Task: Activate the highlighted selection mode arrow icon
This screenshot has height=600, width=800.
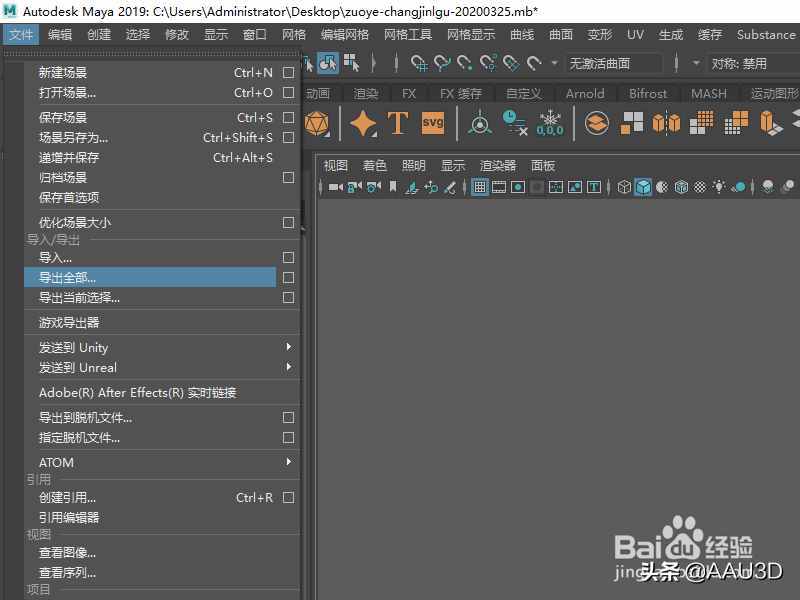Action: pyautogui.click(x=328, y=63)
